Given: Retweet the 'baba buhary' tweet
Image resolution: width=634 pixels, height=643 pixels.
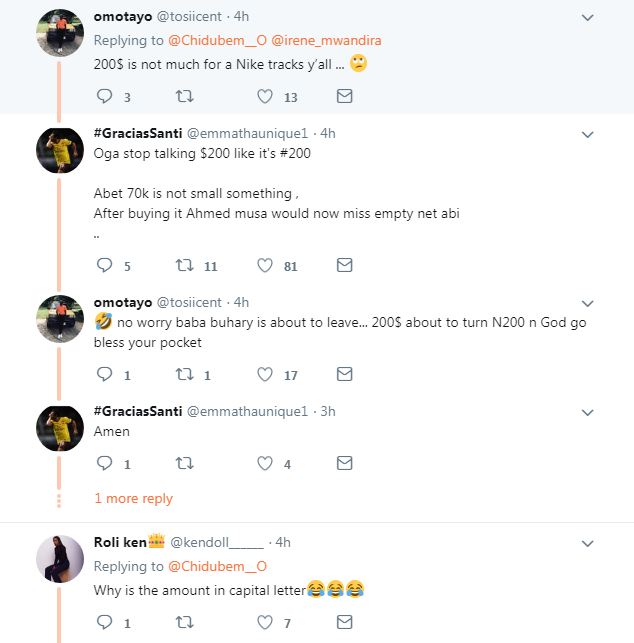Looking at the screenshot, I should click(184, 375).
